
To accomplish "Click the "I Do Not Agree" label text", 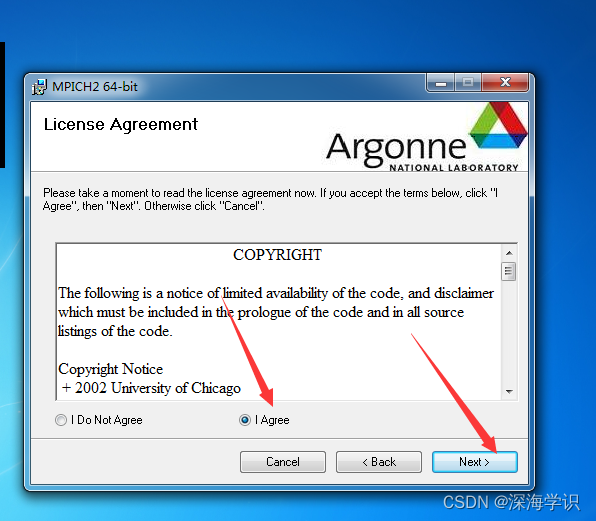I will pos(106,420).
